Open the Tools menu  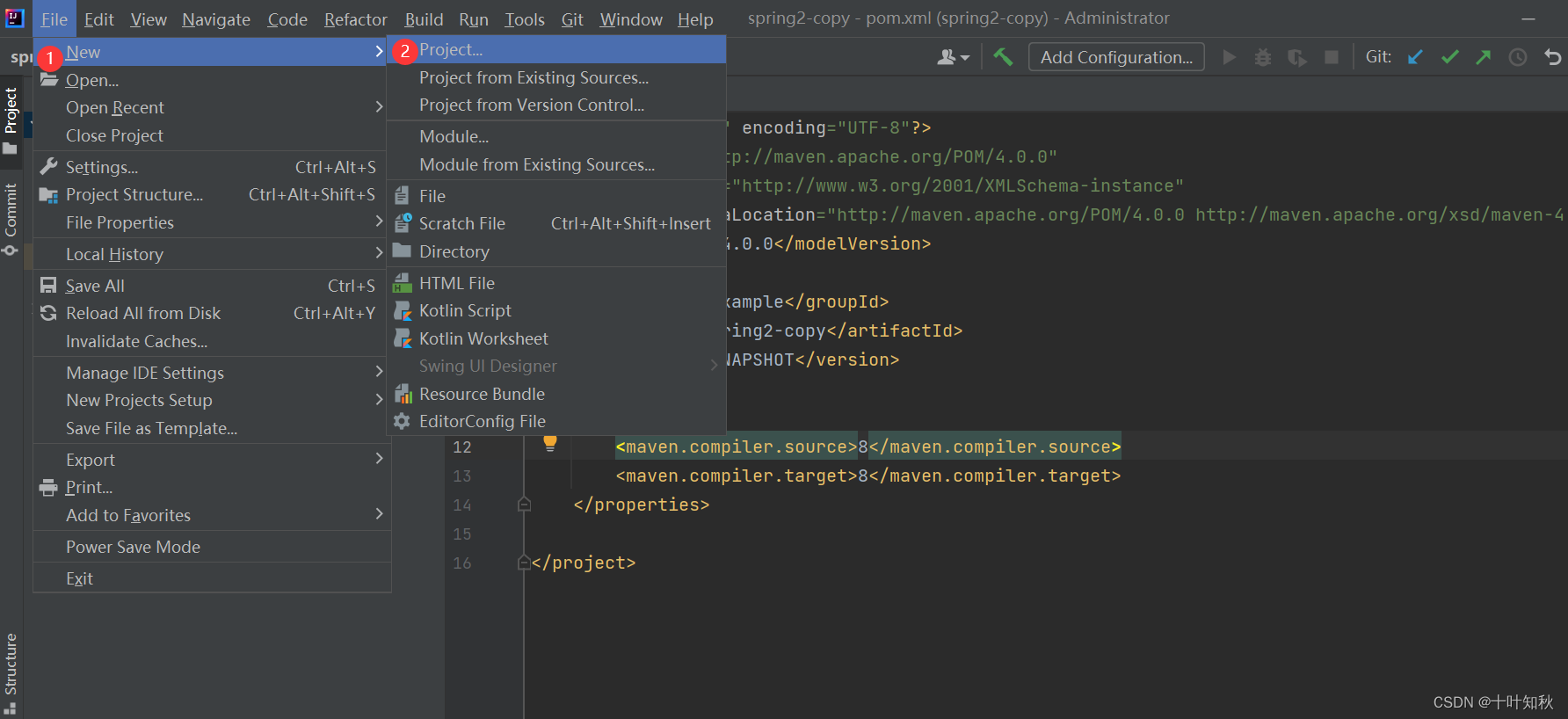[x=525, y=19]
